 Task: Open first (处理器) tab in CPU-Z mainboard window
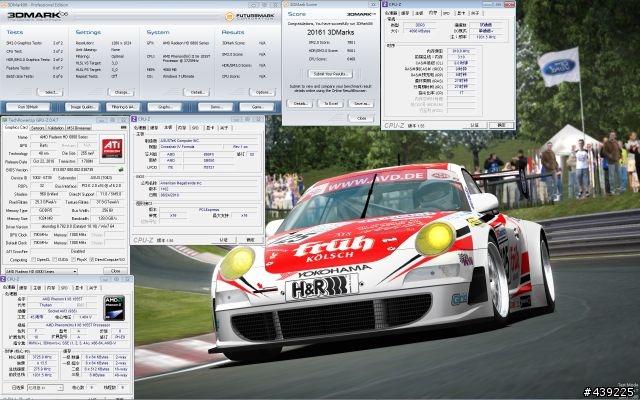pyautogui.click(x=140, y=128)
